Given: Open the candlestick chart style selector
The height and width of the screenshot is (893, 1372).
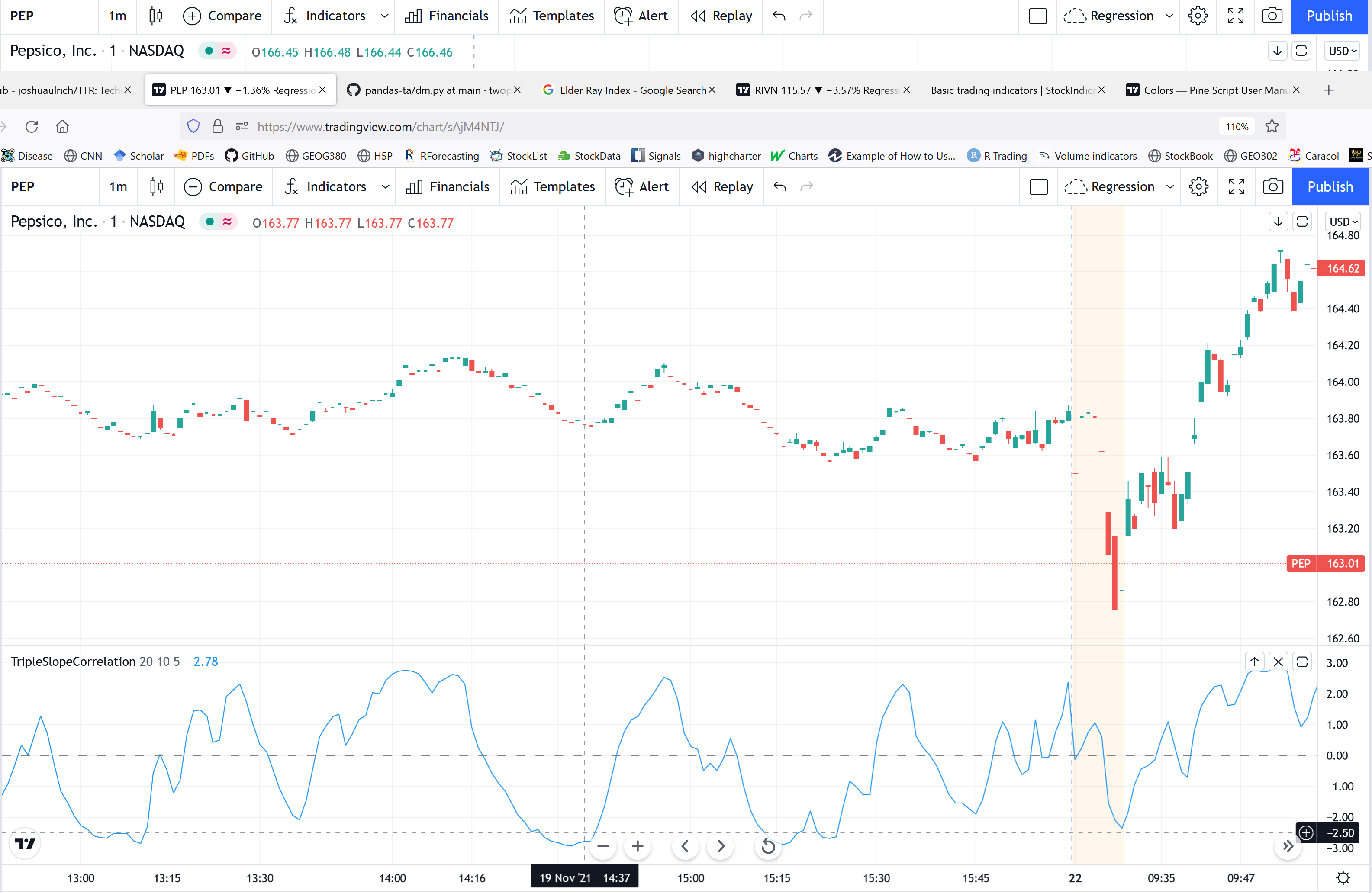Looking at the screenshot, I should pos(156,186).
